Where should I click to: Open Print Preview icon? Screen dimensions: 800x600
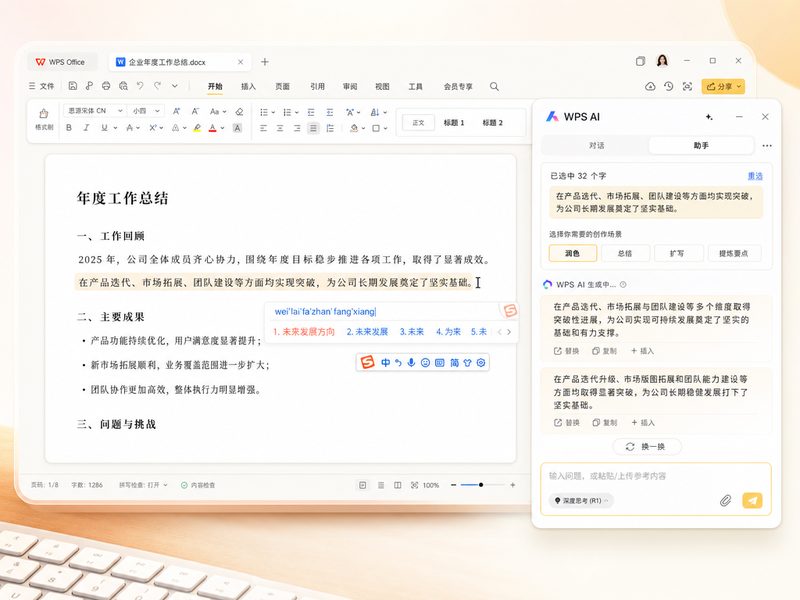(x=123, y=86)
